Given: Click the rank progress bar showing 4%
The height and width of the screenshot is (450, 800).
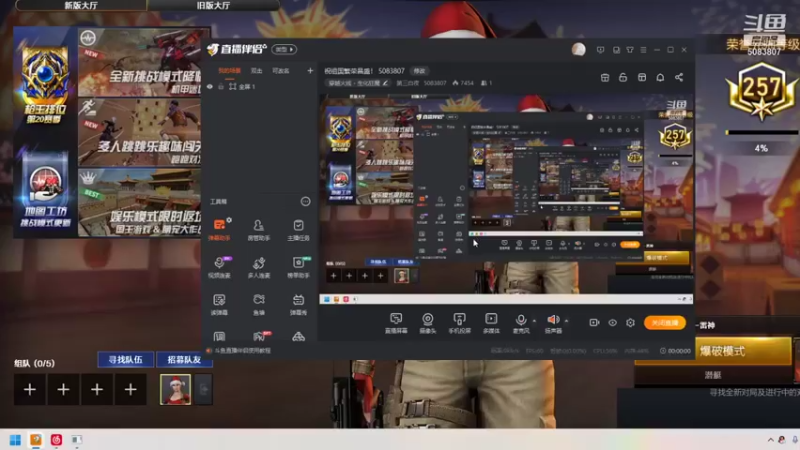Looking at the screenshot, I should (761, 133).
